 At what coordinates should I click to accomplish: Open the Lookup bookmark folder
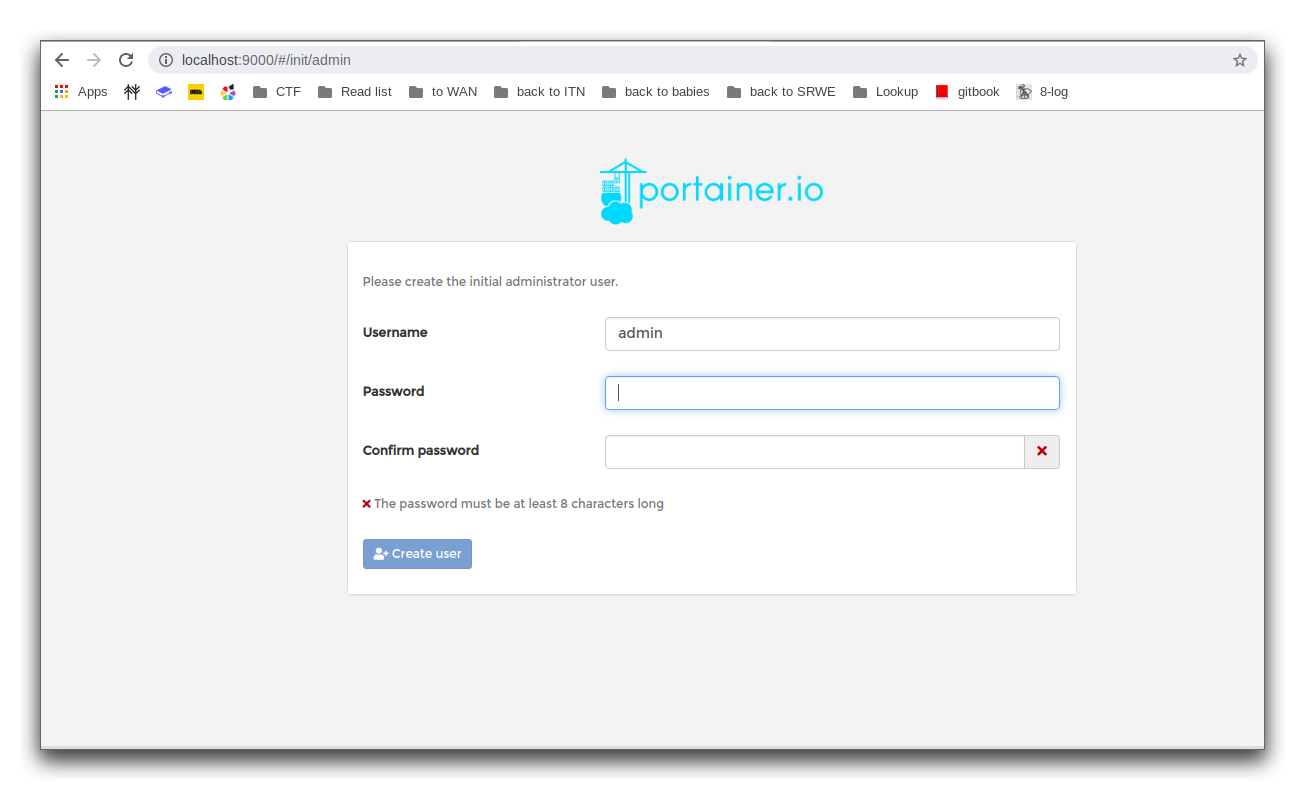point(886,91)
